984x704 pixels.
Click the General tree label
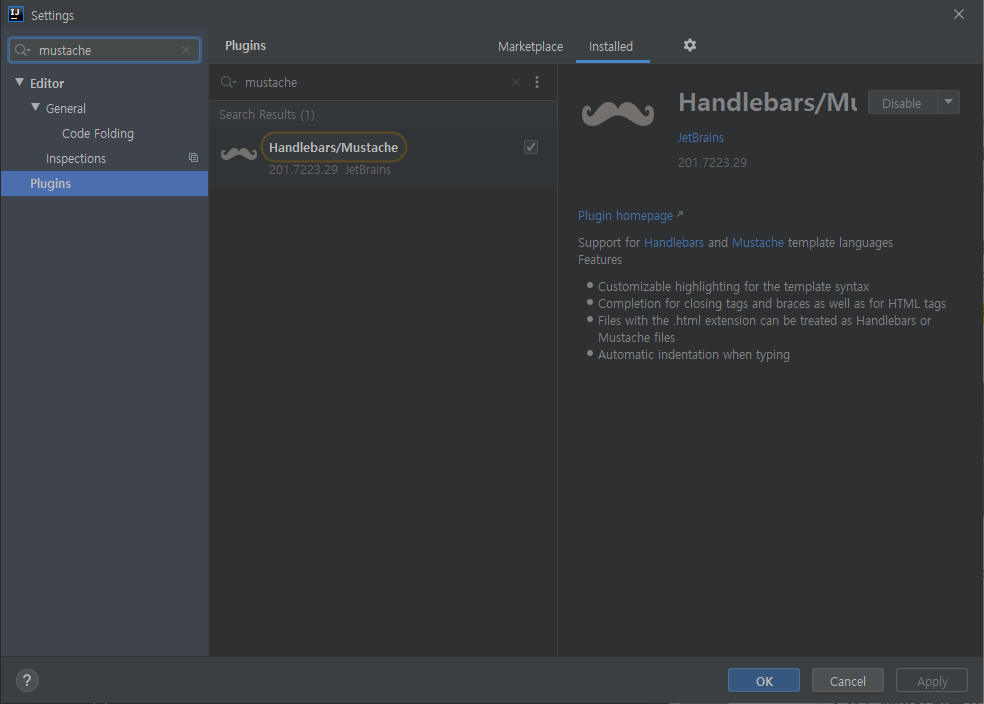pos(65,108)
